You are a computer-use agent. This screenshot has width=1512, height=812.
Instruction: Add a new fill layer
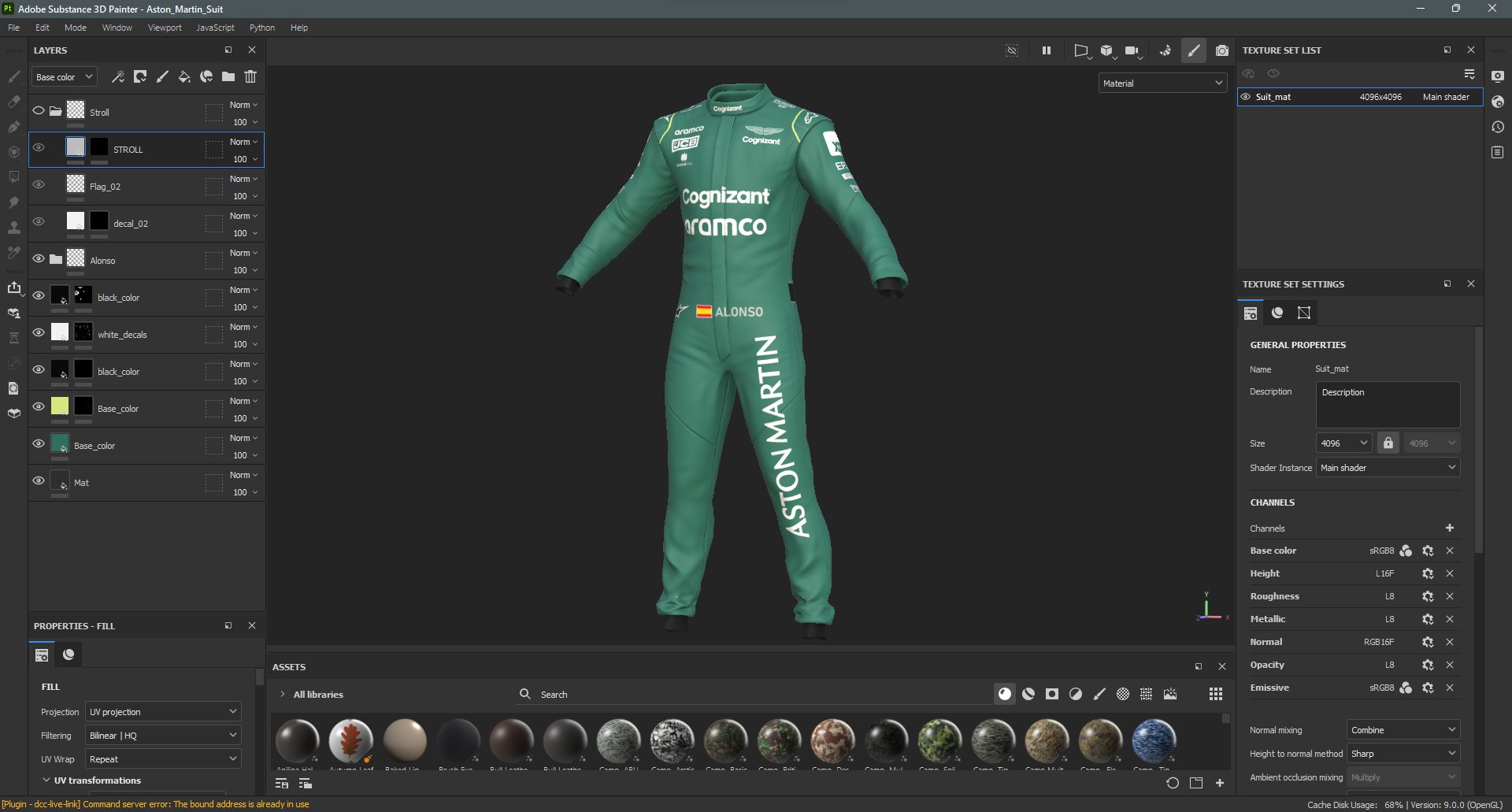click(x=184, y=76)
